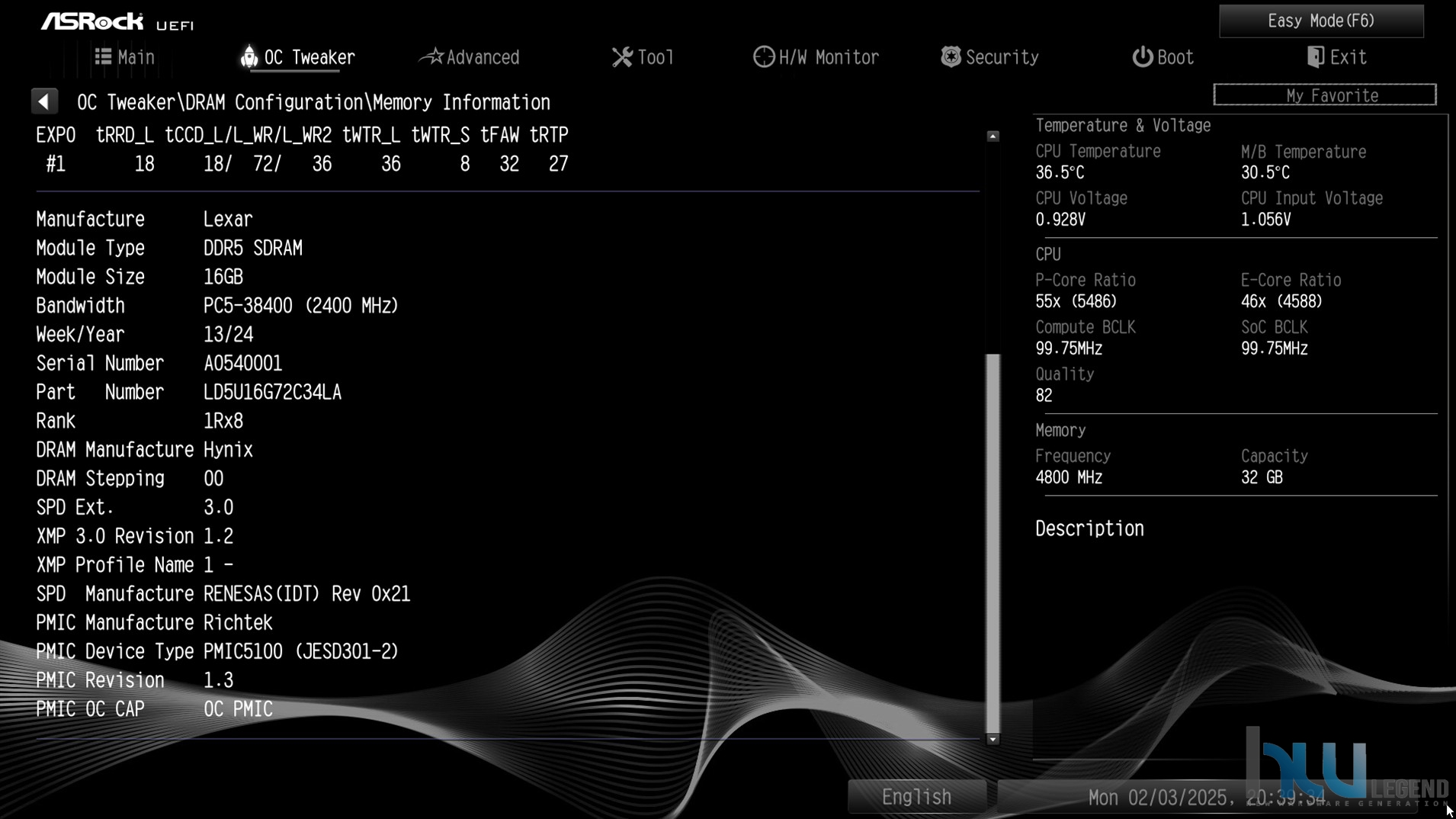Open the Security tab
The height and width of the screenshot is (819, 1456).
(989, 57)
